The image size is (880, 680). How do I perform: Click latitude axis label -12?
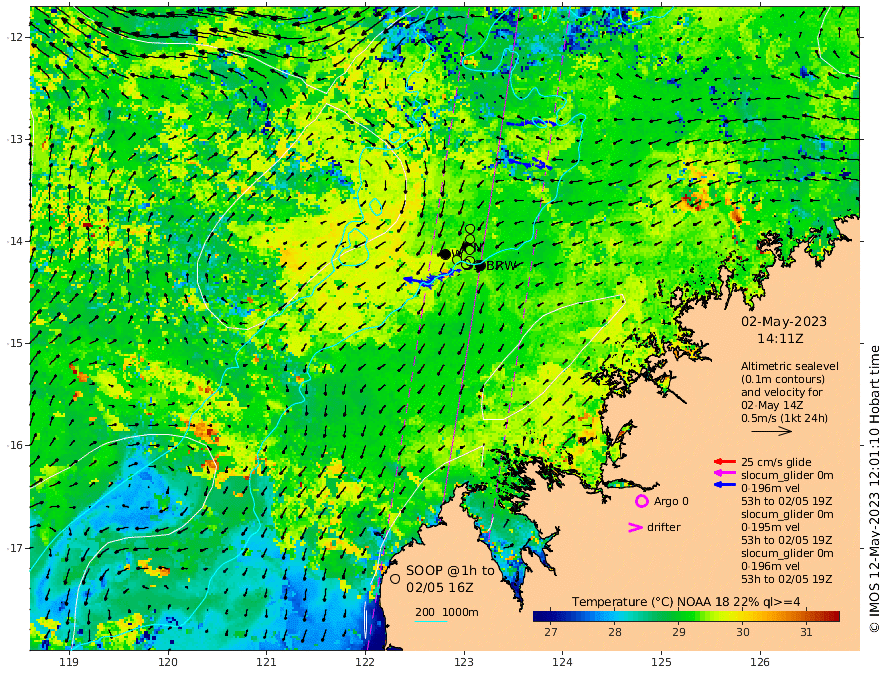click(x=15, y=37)
